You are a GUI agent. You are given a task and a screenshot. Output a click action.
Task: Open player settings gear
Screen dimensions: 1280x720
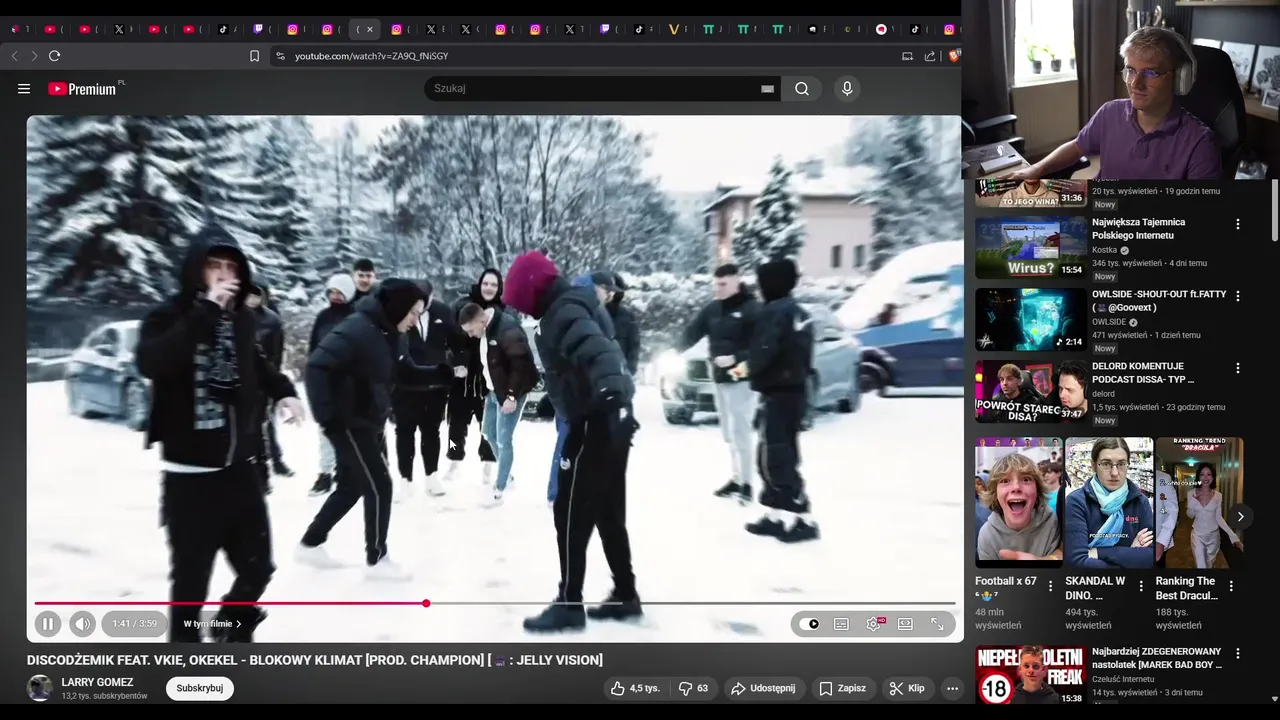point(874,624)
